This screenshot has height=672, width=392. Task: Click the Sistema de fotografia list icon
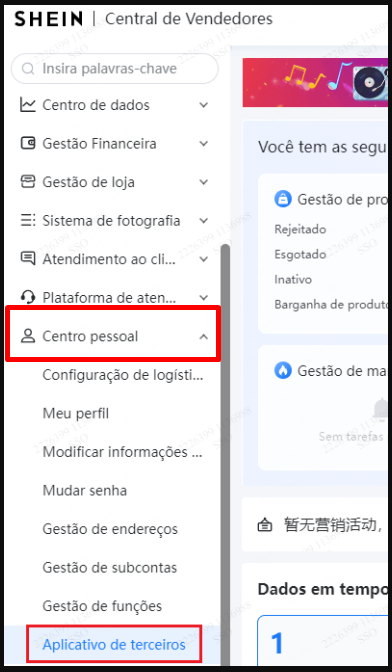coord(28,220)
